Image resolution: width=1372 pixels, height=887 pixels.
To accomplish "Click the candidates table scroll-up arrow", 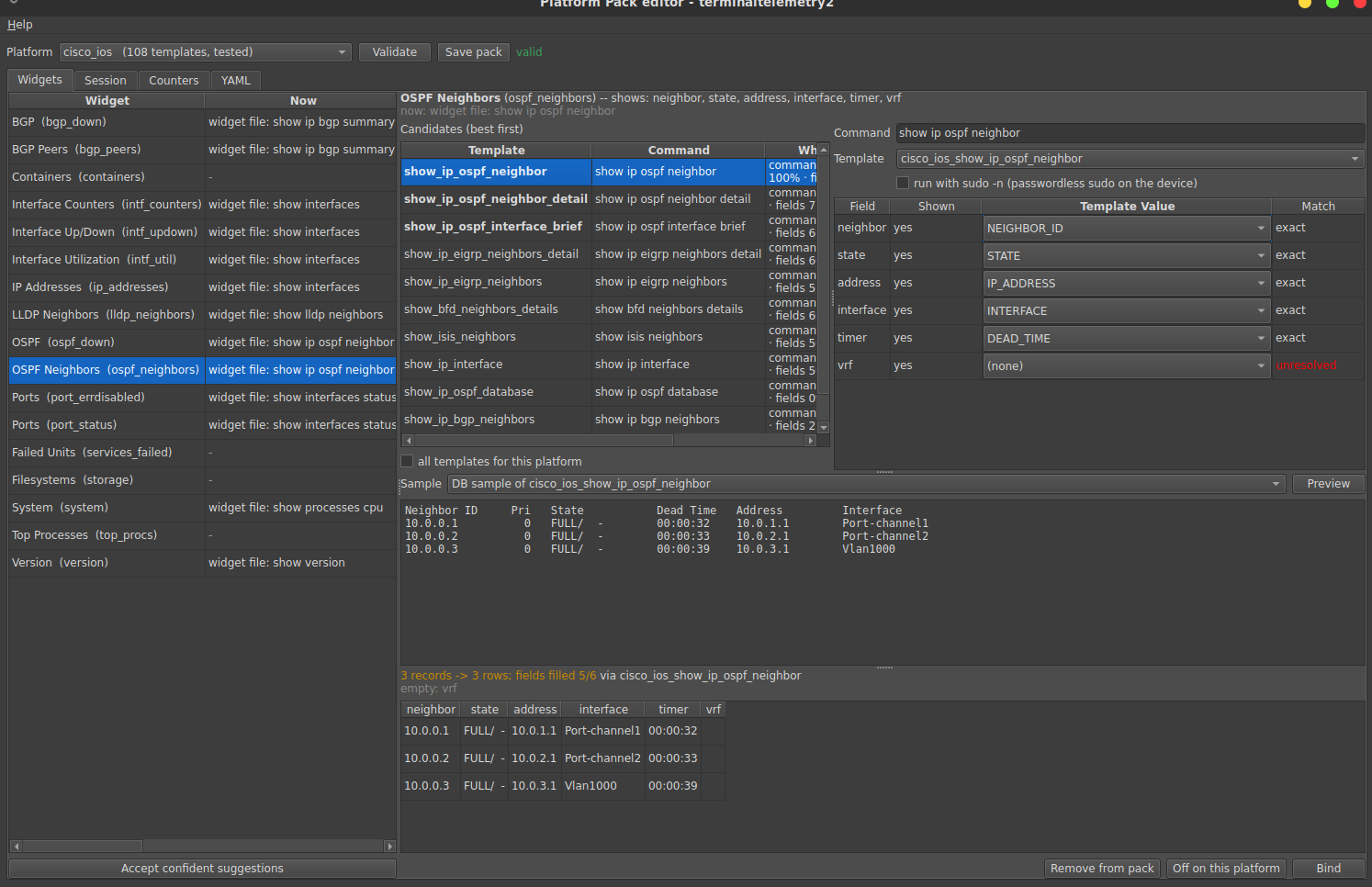I will [824, 149].
